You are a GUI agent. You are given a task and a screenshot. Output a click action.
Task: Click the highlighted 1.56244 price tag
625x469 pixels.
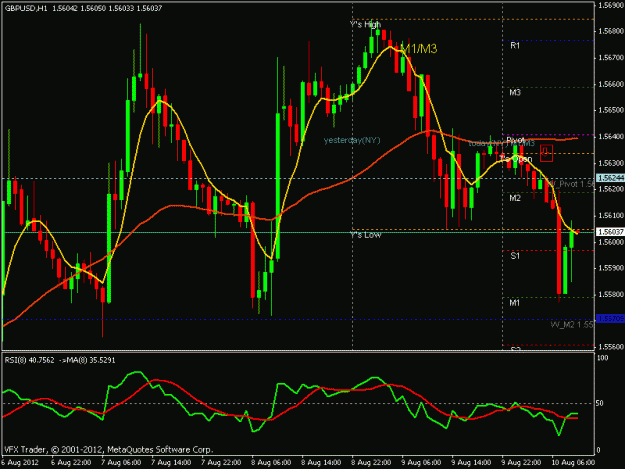[610, 178]
